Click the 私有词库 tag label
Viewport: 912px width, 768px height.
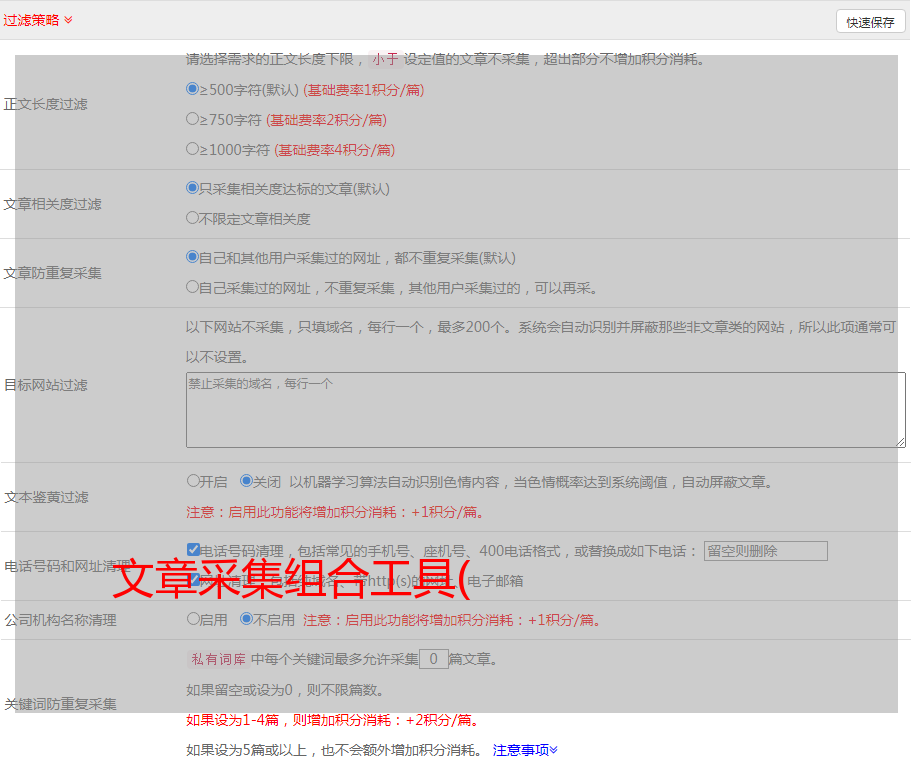click(x=216, y=659)
